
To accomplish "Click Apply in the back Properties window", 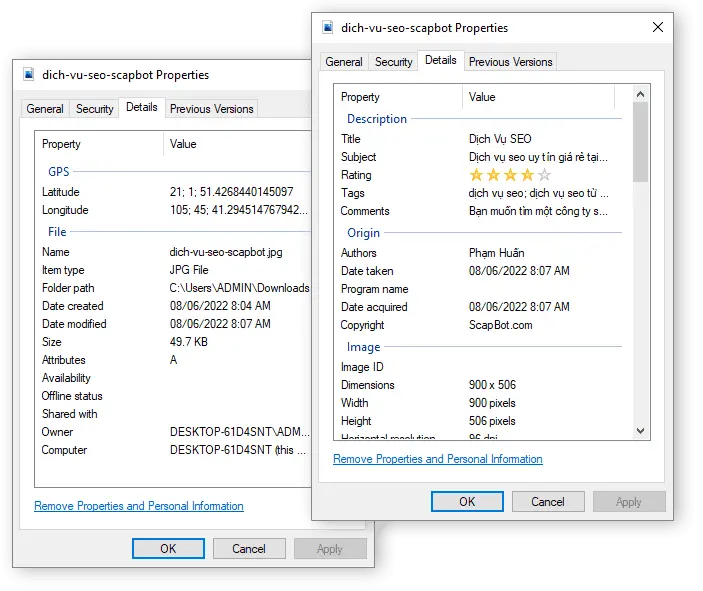I will pos(330,548).
